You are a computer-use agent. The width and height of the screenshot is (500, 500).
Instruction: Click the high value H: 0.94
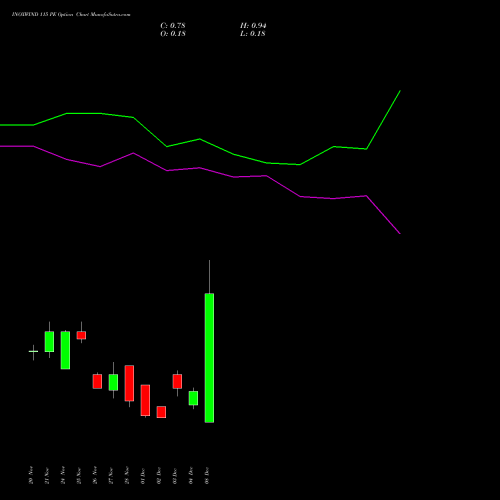[x=253, y=26]
